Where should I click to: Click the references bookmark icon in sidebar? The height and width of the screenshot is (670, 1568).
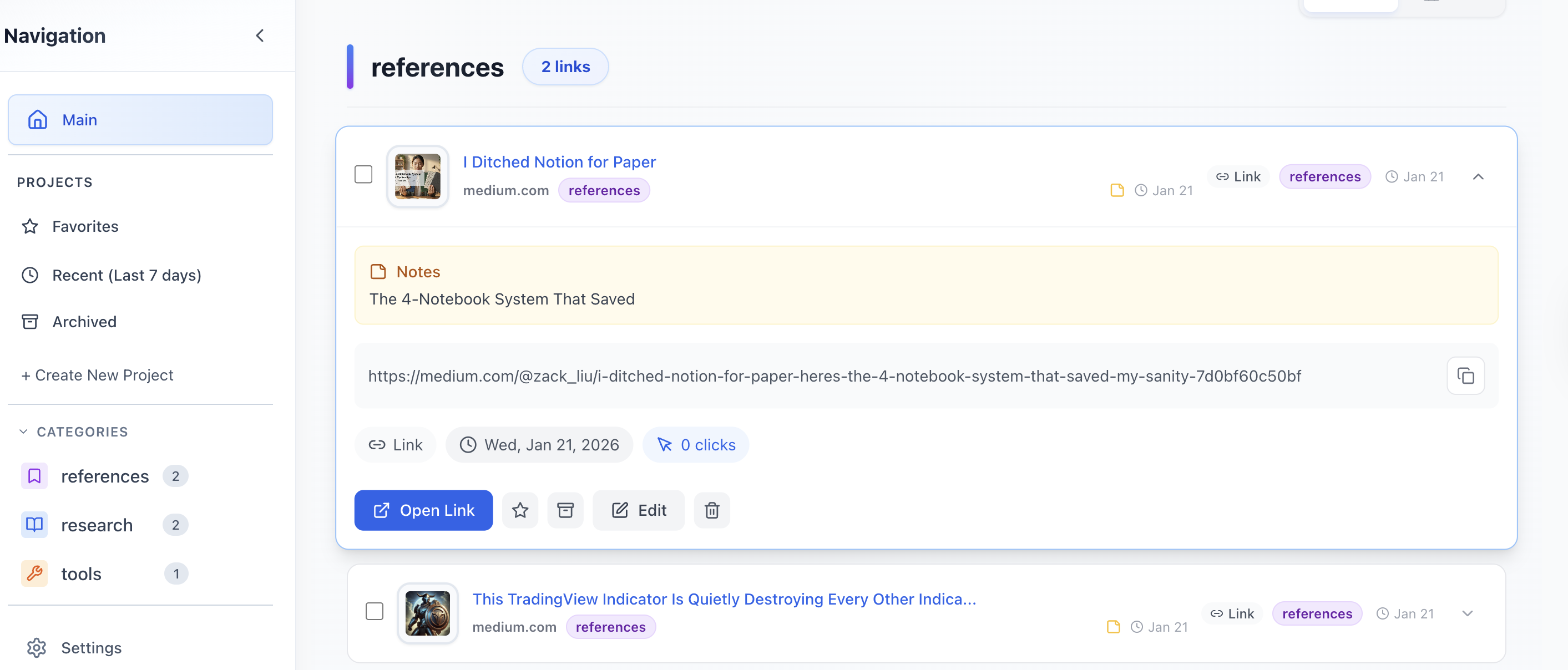(34, 476)
